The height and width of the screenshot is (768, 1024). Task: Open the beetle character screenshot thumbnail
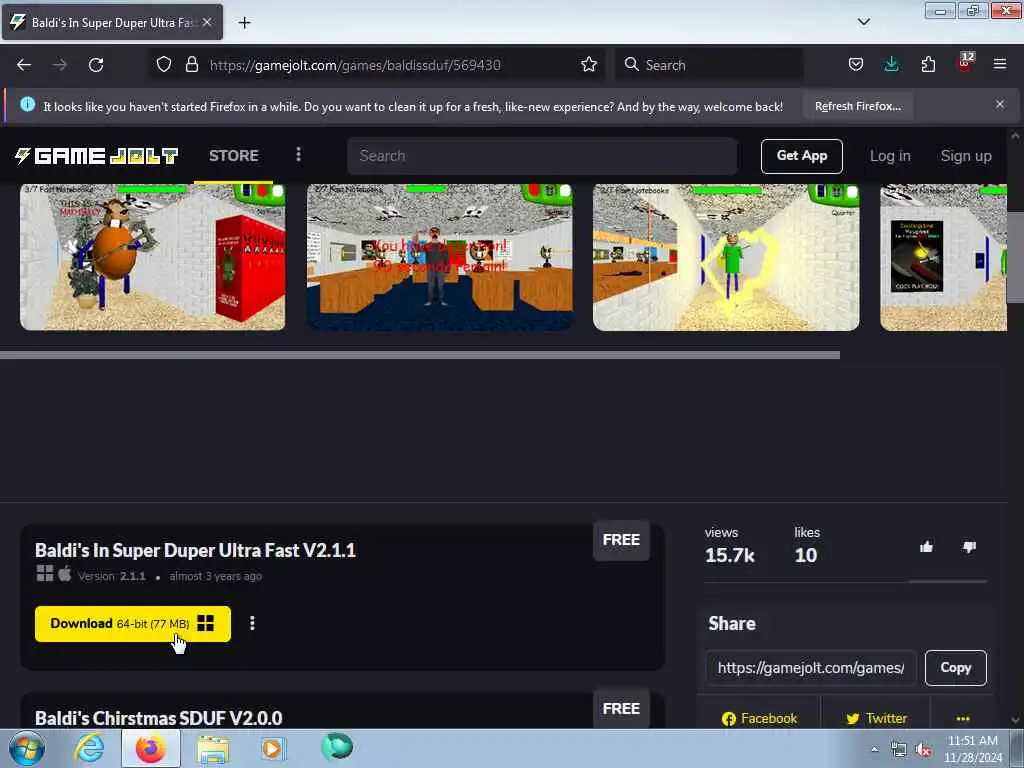click(153, 257)
